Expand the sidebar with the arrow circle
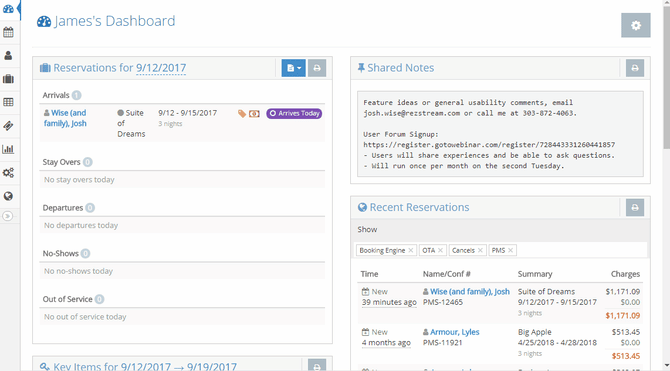670x371 pixels. point(7,216)
